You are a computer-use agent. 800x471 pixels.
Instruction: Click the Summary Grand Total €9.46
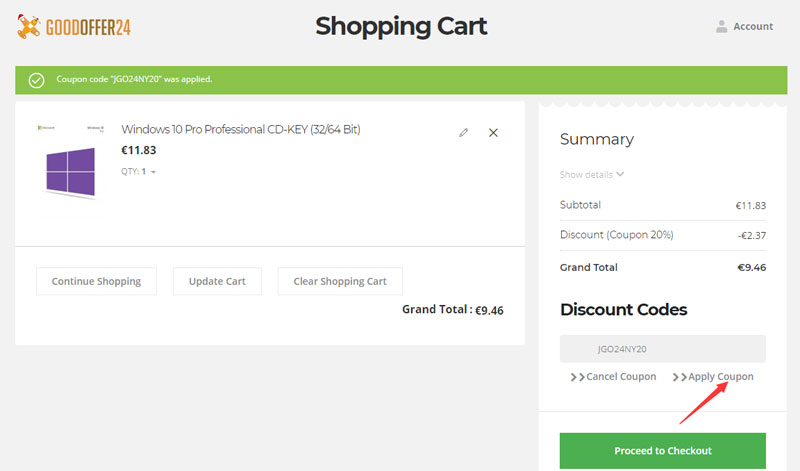[x=752, y=267]
